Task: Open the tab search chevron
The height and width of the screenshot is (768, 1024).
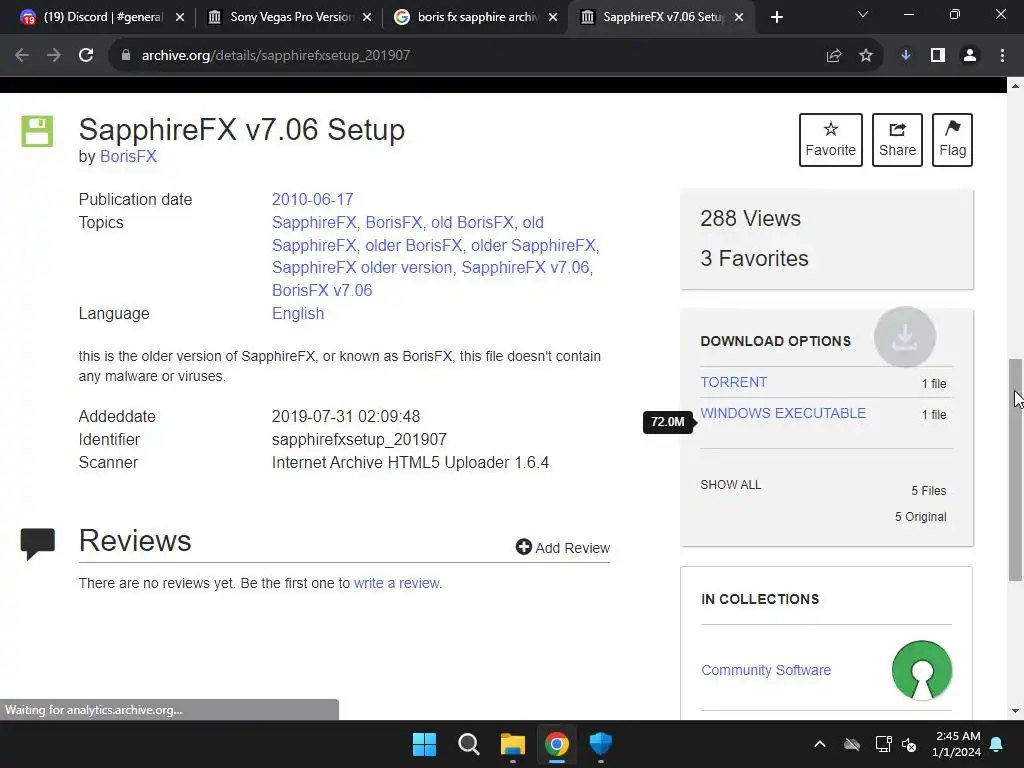Action: click(x=863, y=14)
